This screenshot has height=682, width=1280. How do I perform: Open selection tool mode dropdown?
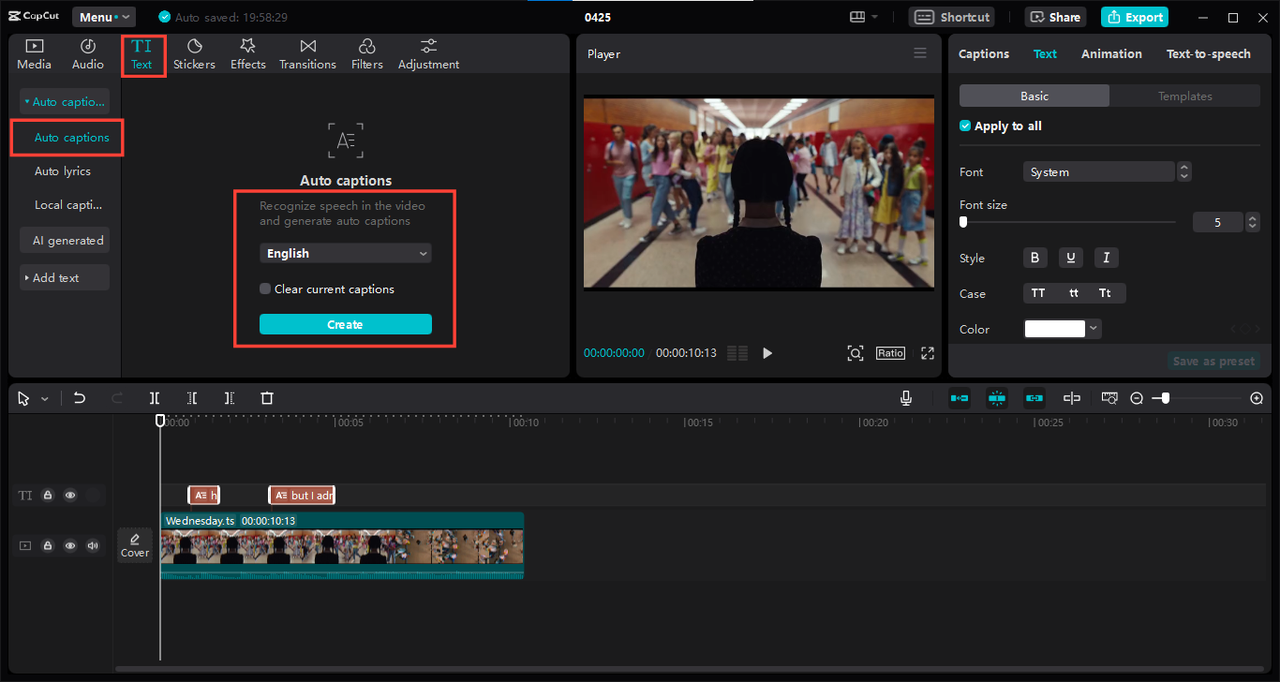44,399
